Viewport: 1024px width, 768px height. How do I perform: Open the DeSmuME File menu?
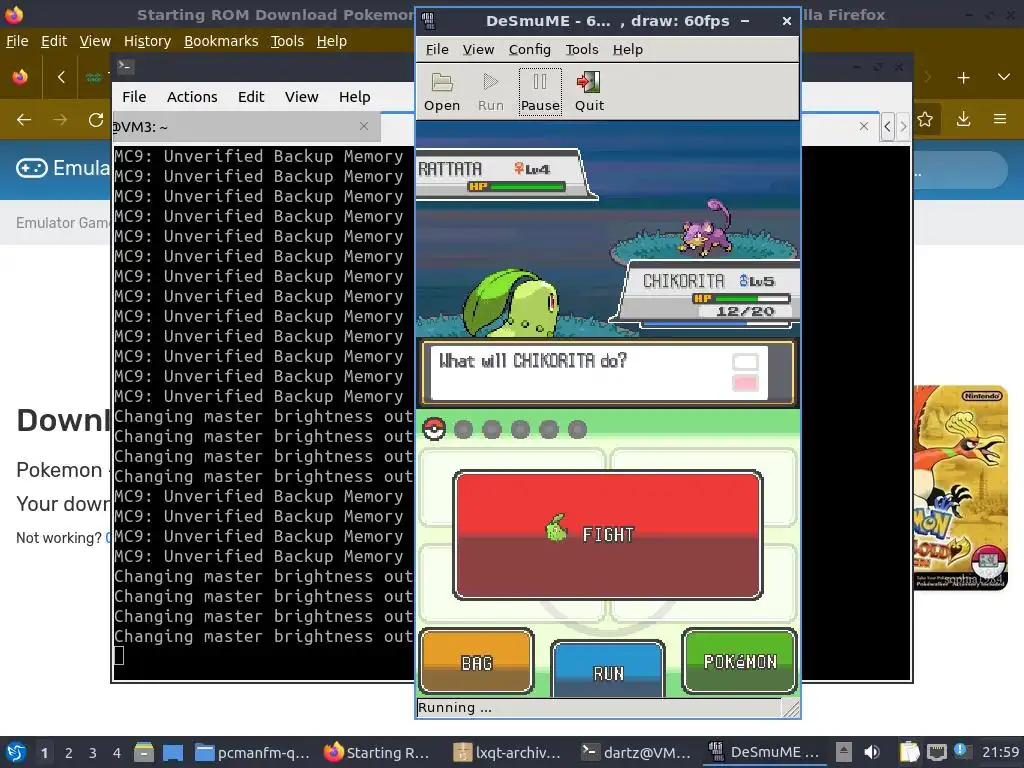[437, 50]
